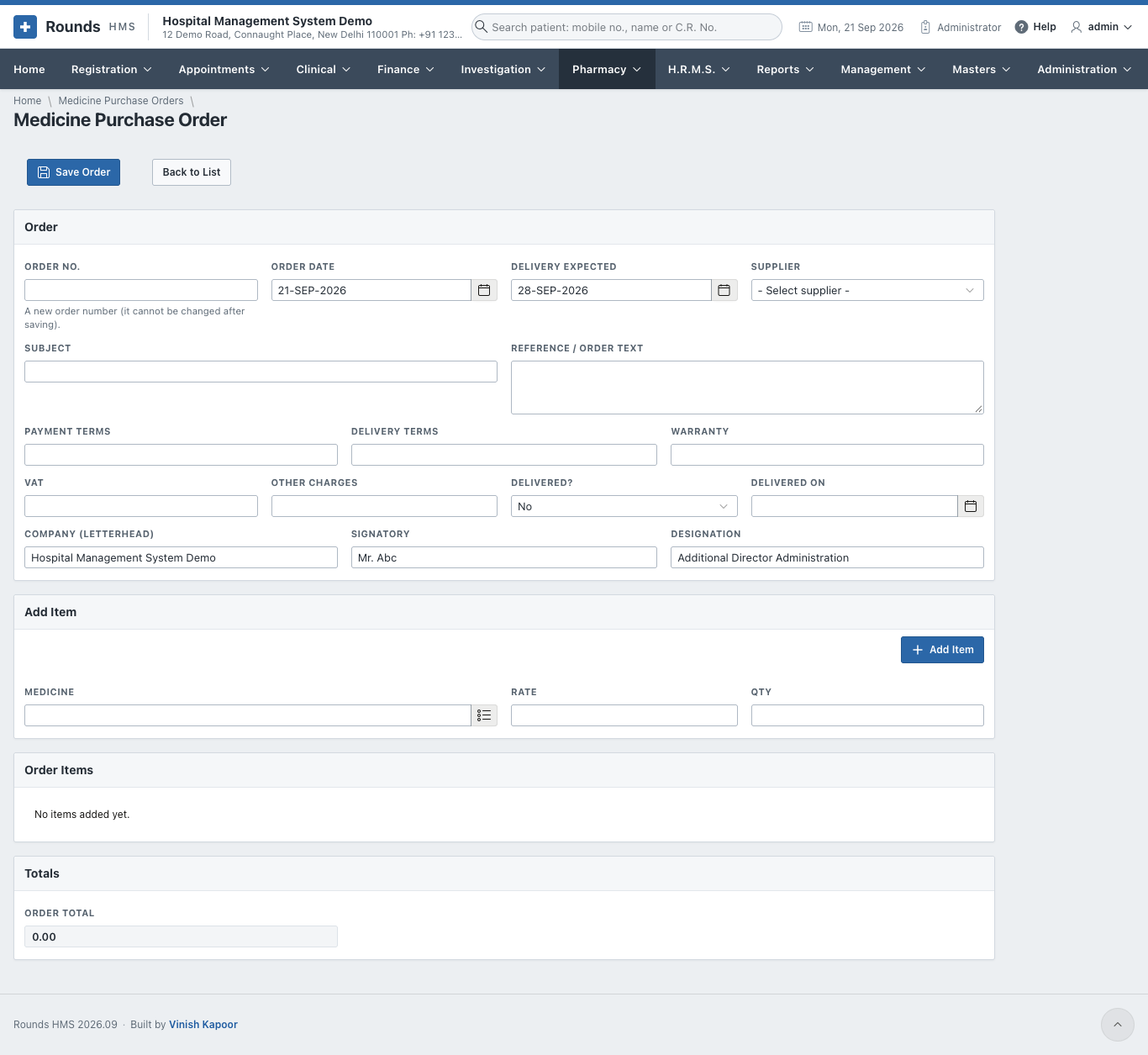
Task: Click the search magnifier icon
Action: (x=482, y=27)
